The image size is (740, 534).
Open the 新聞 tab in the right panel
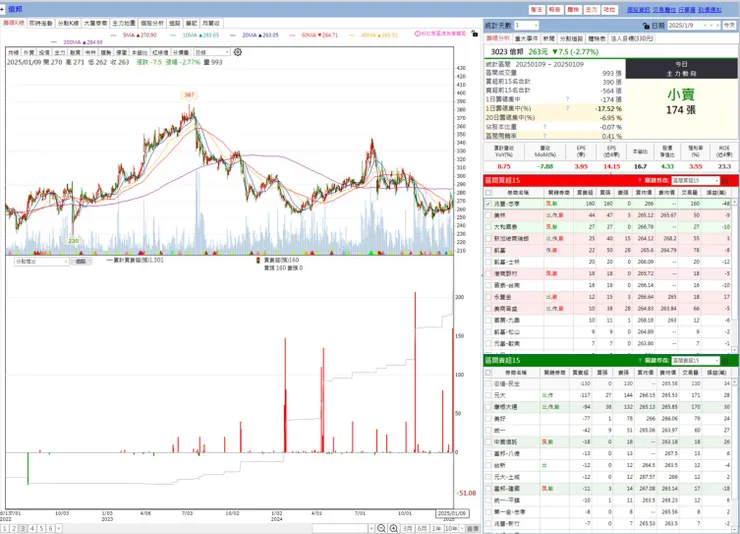548,38
